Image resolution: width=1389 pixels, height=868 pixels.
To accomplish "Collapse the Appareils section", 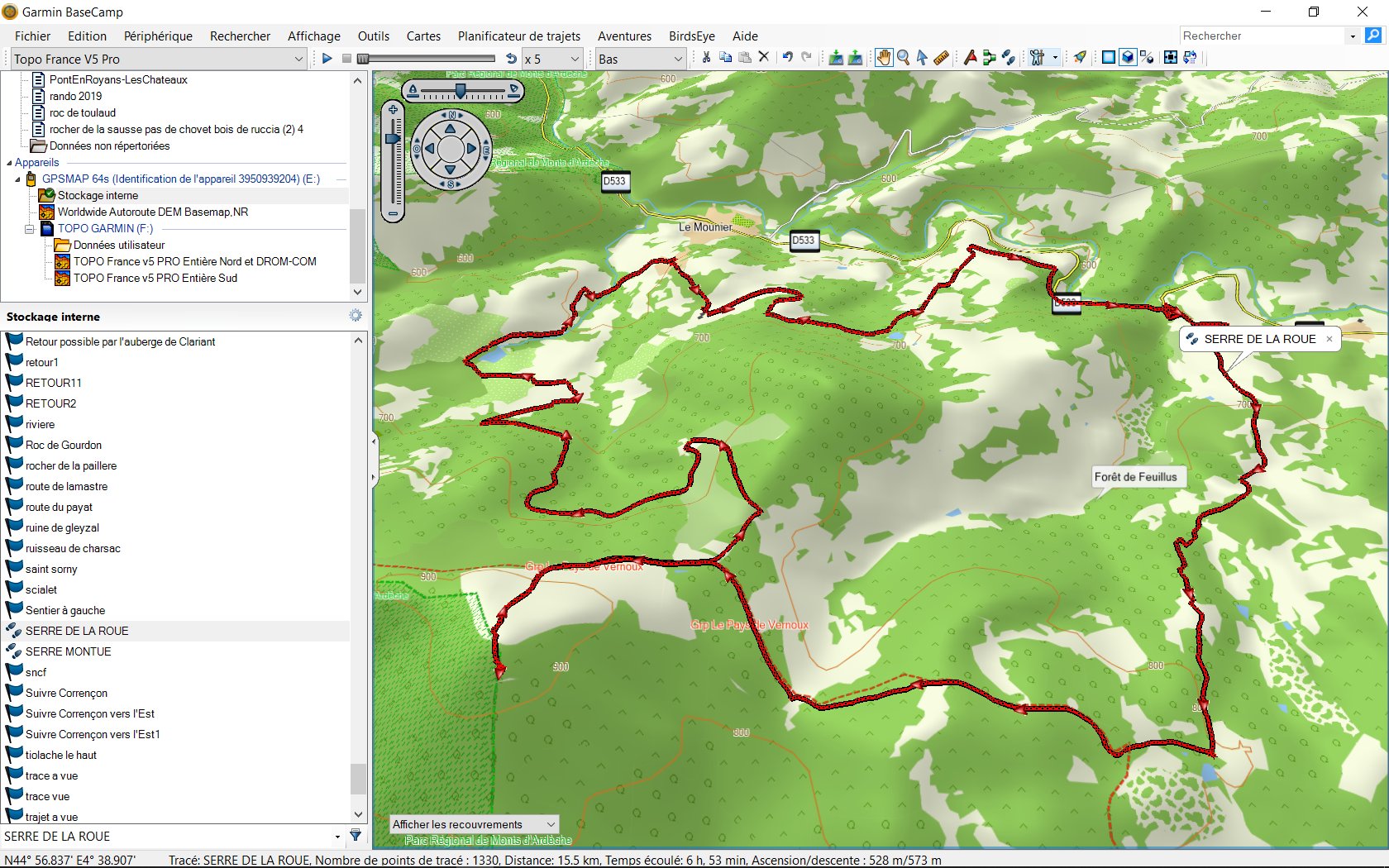I will pos(9,163).
